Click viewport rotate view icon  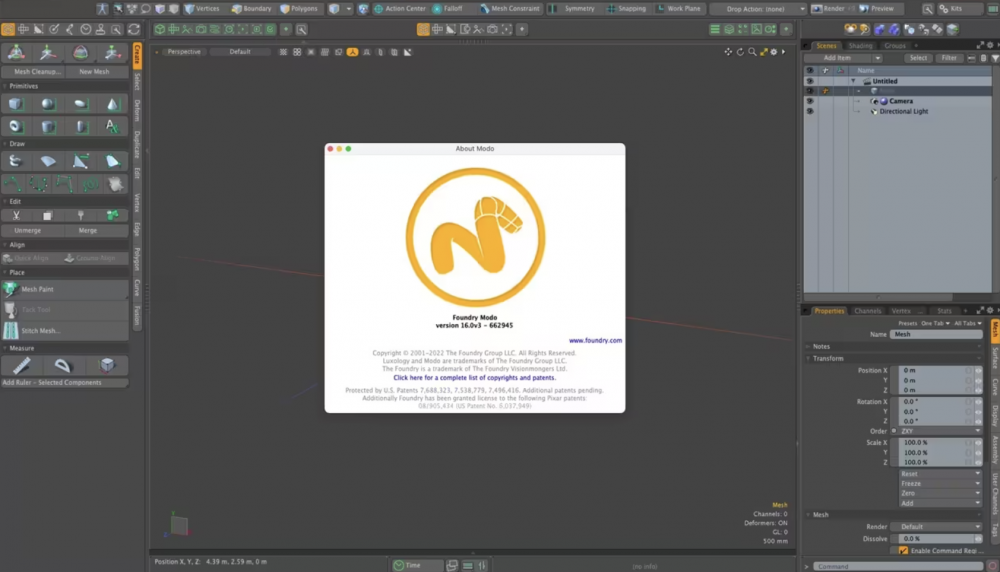pos(740,52)
